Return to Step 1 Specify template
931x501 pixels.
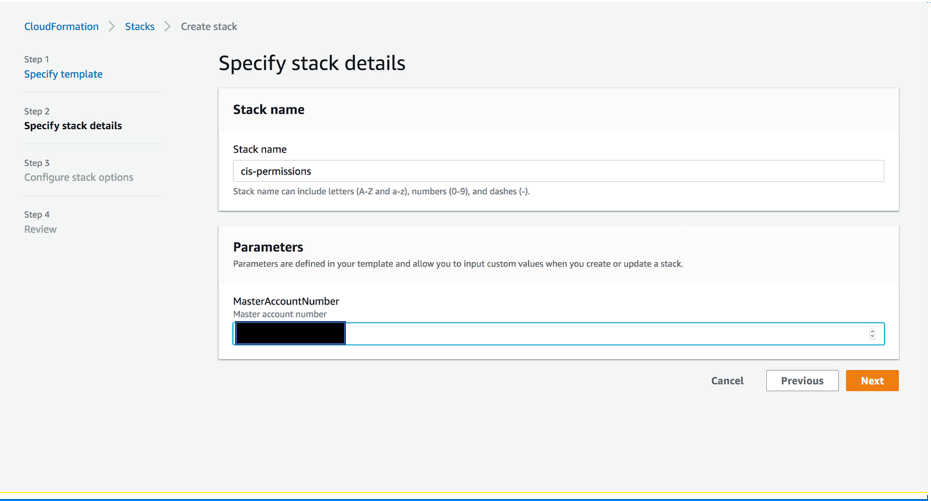coord(63,74)
